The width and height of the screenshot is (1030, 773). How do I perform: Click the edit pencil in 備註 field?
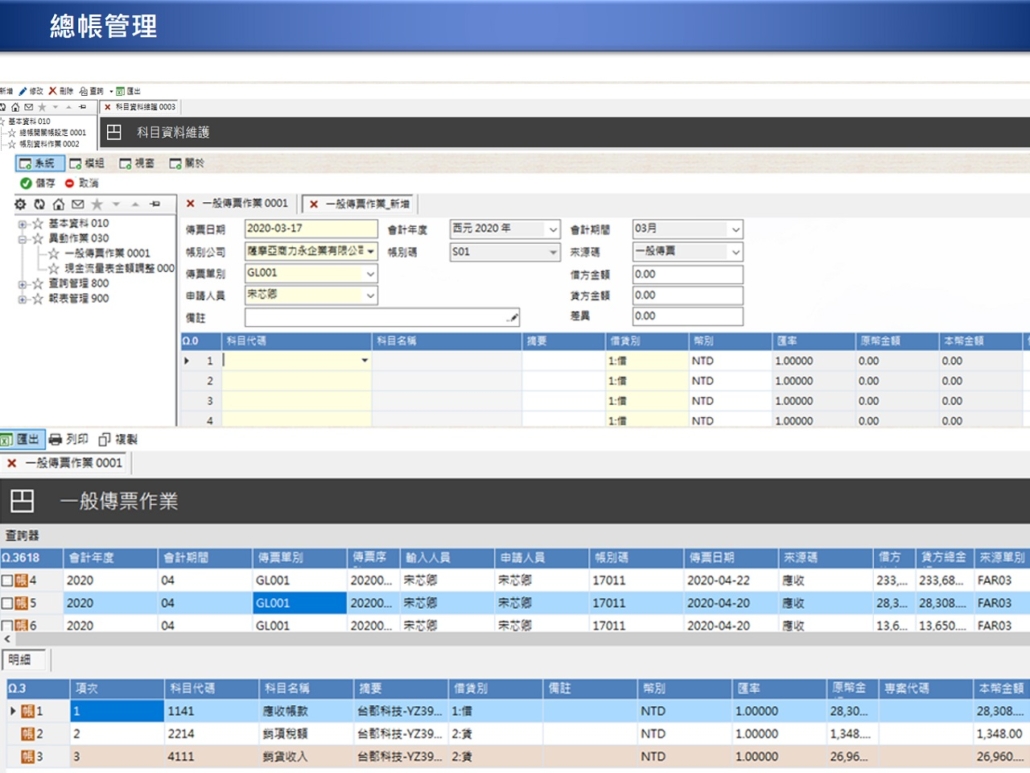pyautogui.click(x=512, y=318)
